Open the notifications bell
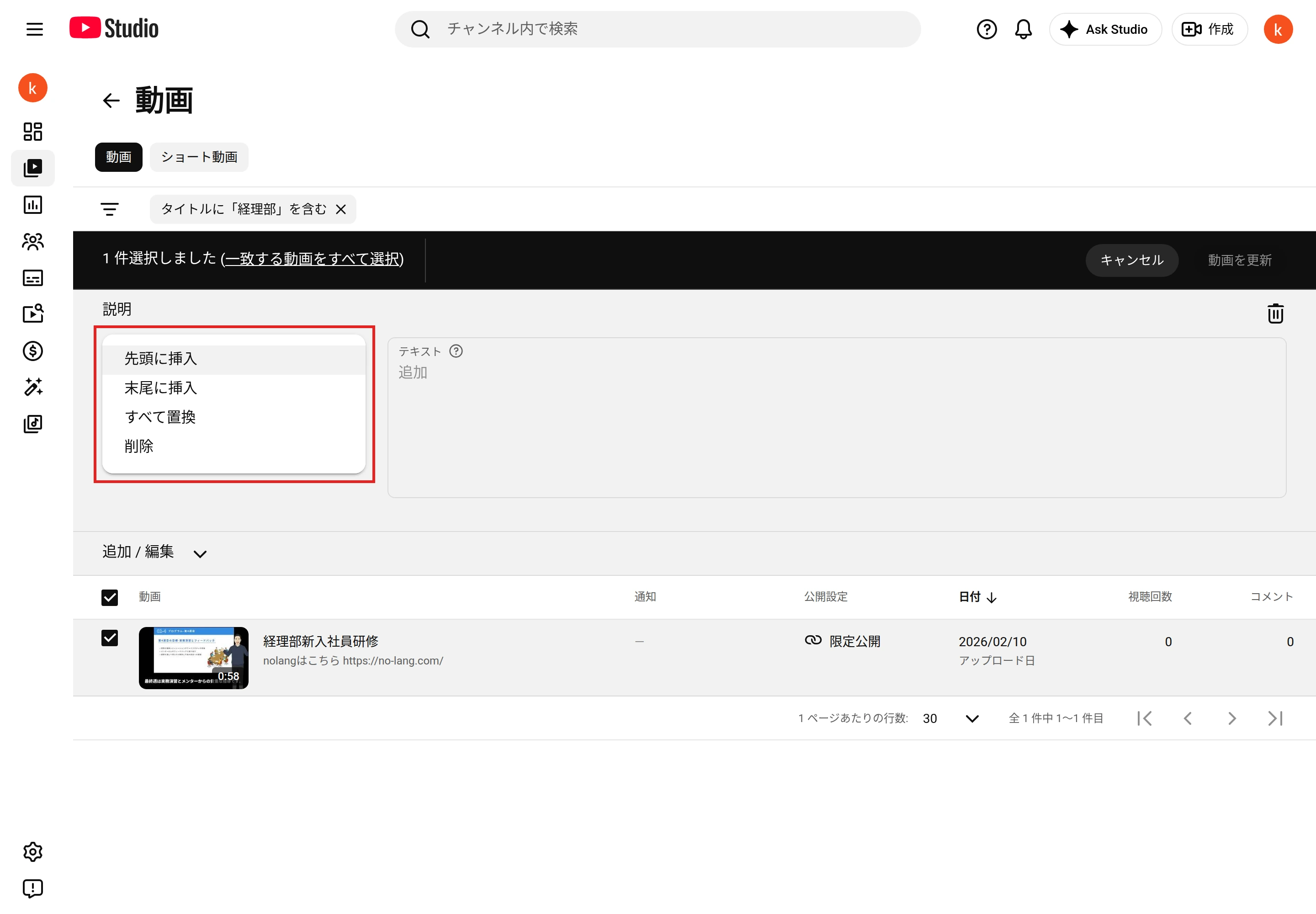Viewport: 1316px width, 914px height. click(x=1024, y=29)
